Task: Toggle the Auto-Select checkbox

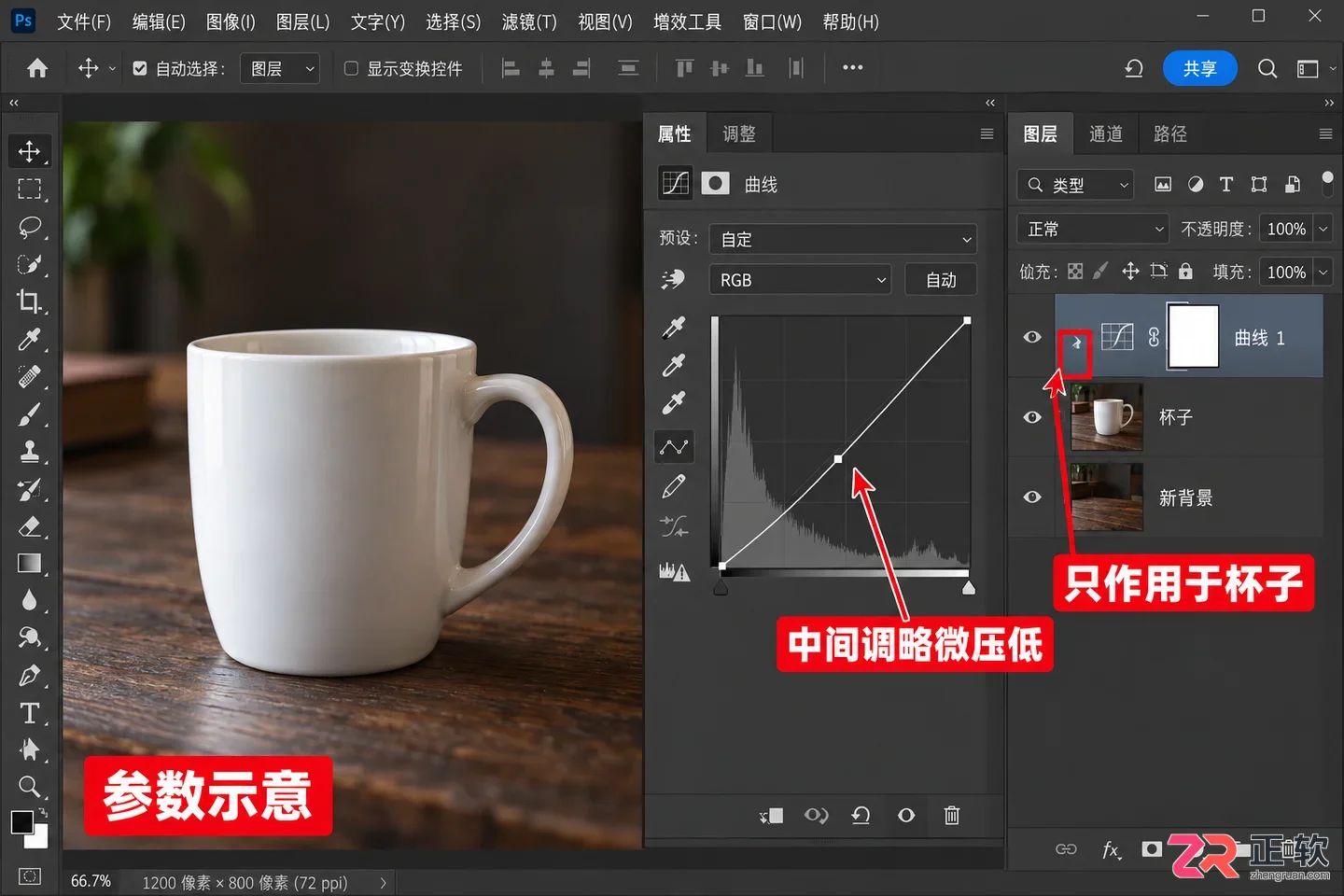Action: click(140, 68)
